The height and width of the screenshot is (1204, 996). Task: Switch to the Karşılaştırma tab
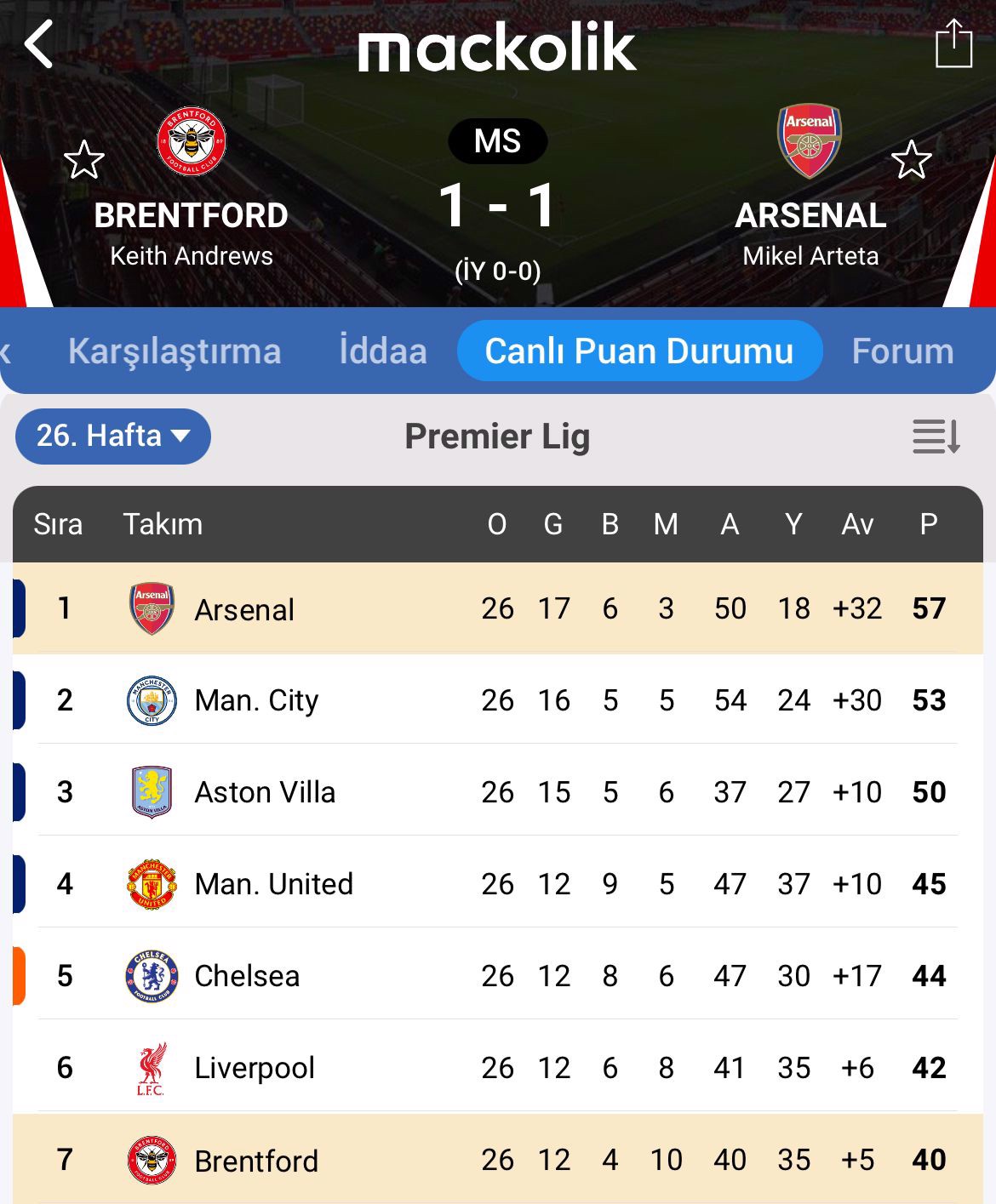175,351
